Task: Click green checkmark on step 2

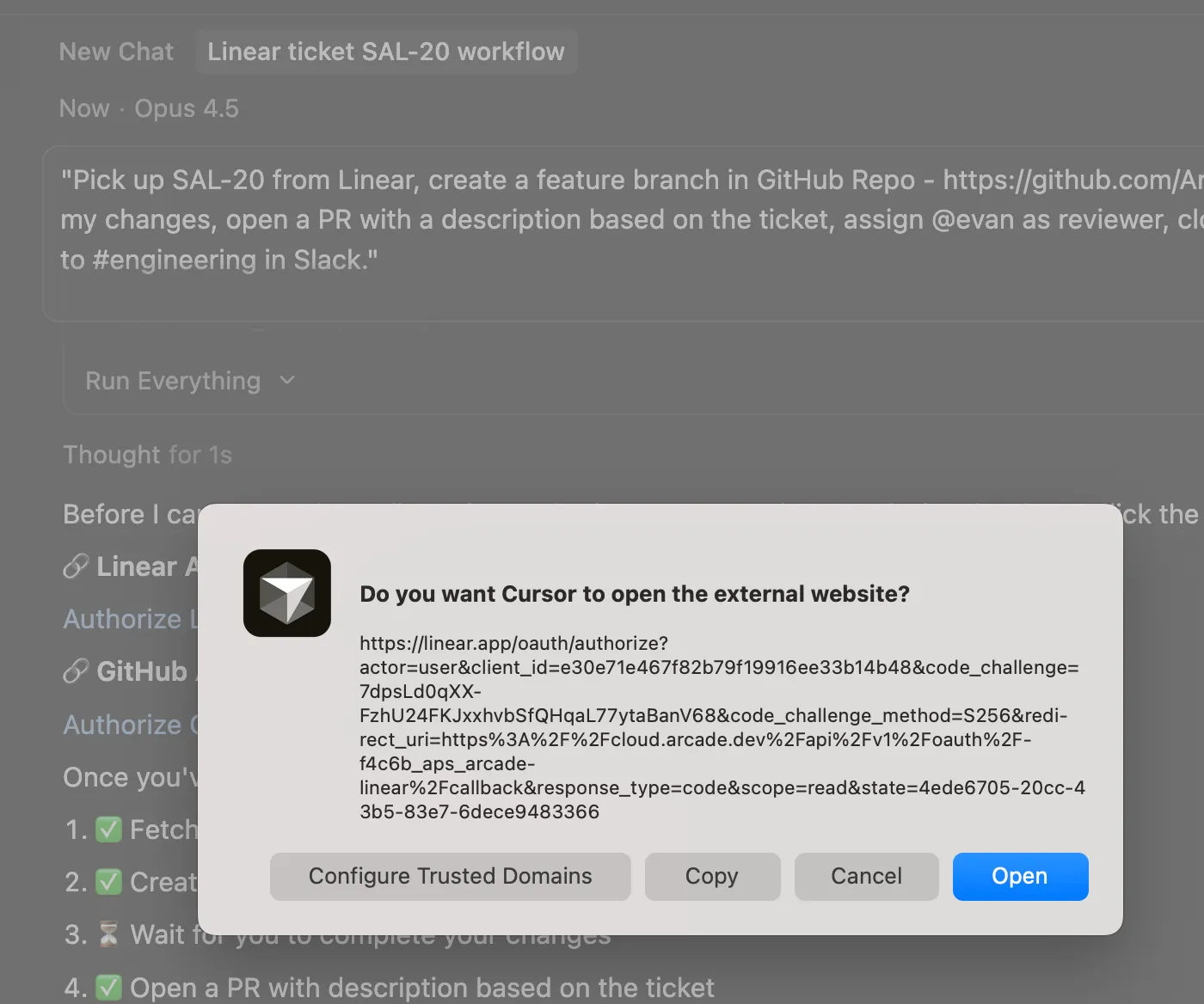Action: click(x=108, y=882)
